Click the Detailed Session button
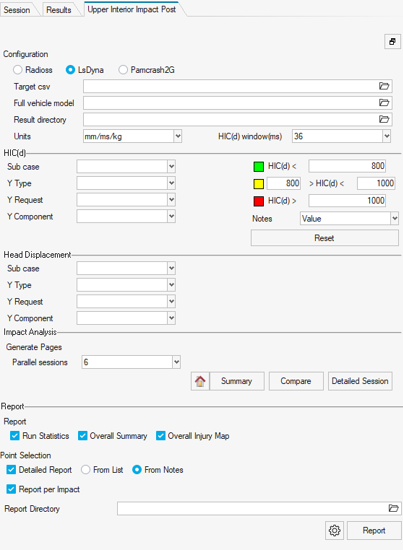 pyautogui.click(x=360, y=381)
